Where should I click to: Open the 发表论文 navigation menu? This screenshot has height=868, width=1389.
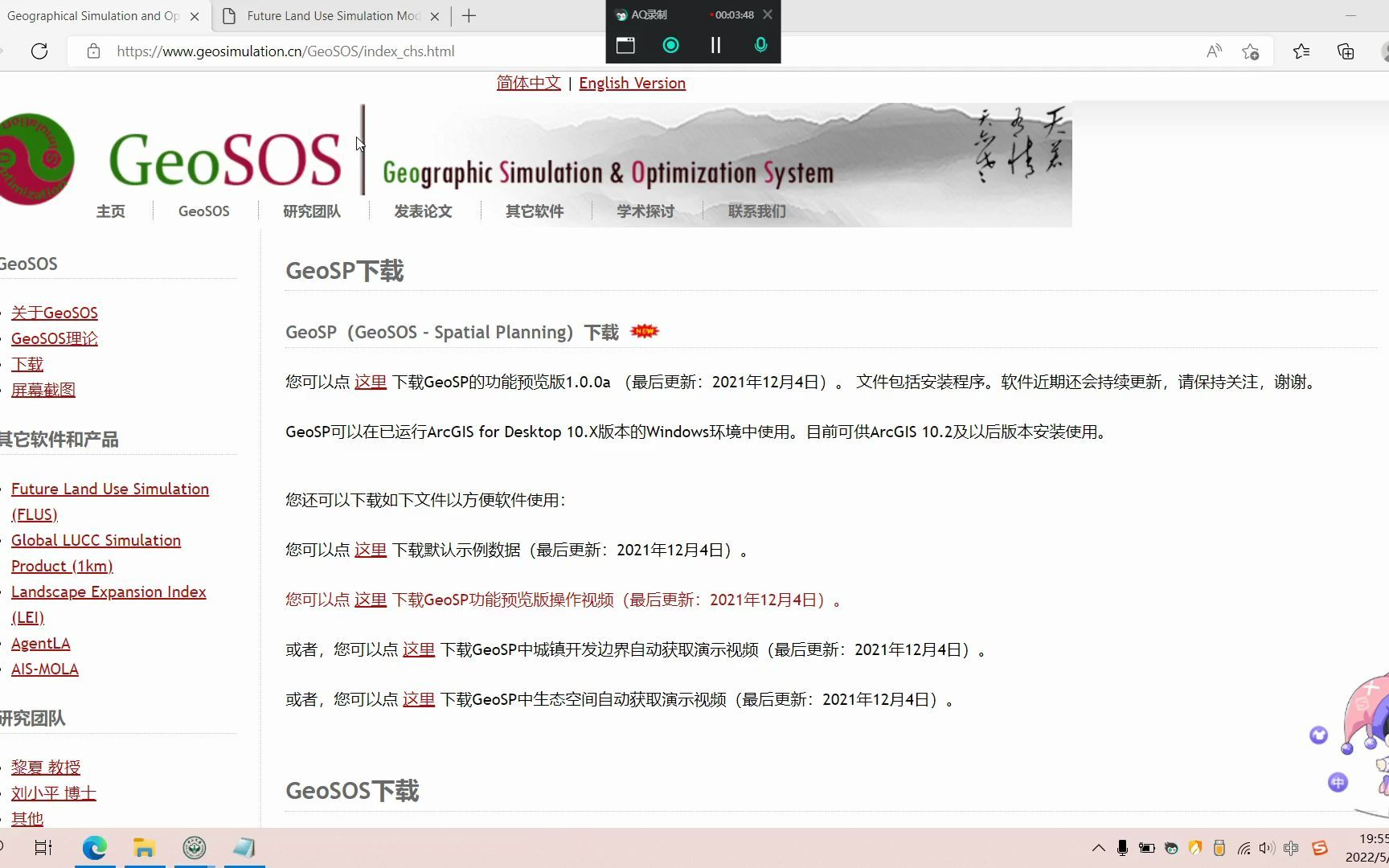coord(423,211)
